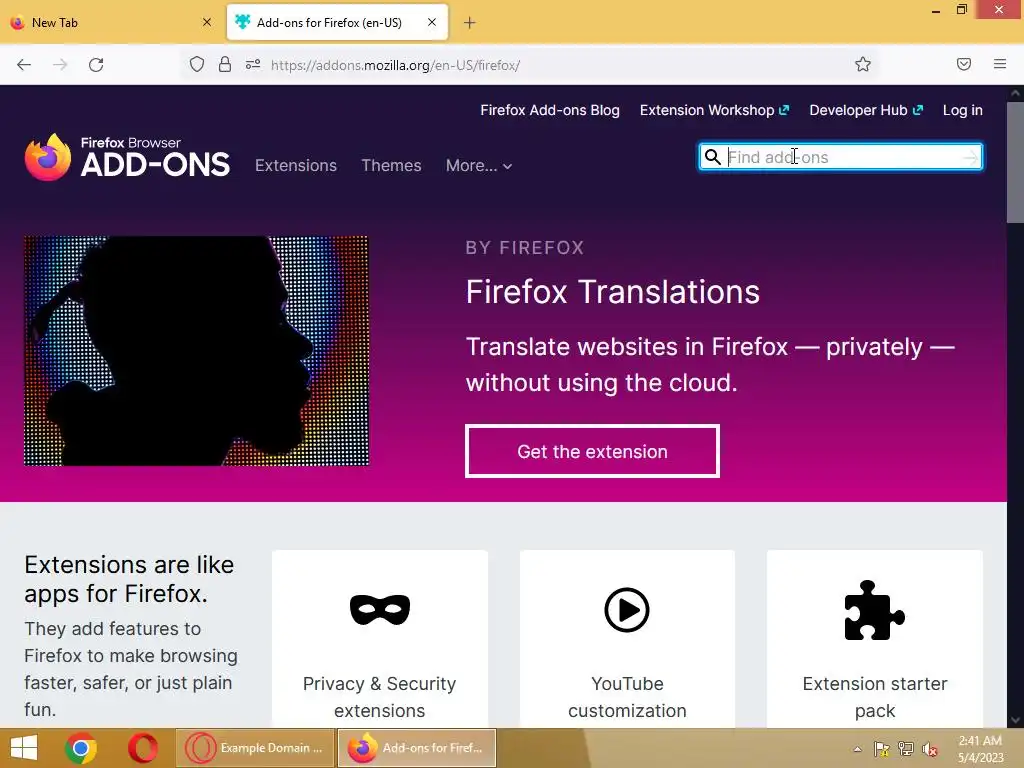
Task: Open a new tab with the plus button
Action: (470, 23)
